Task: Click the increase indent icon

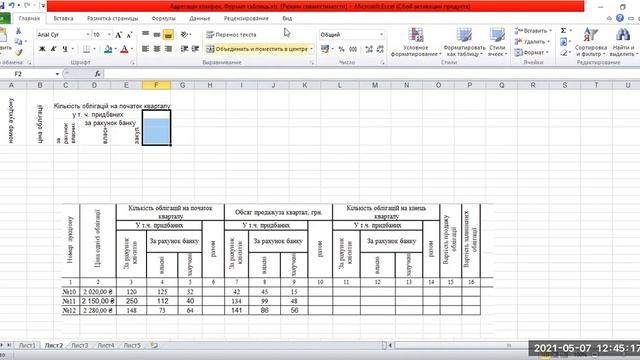Action: coord(196,49)
